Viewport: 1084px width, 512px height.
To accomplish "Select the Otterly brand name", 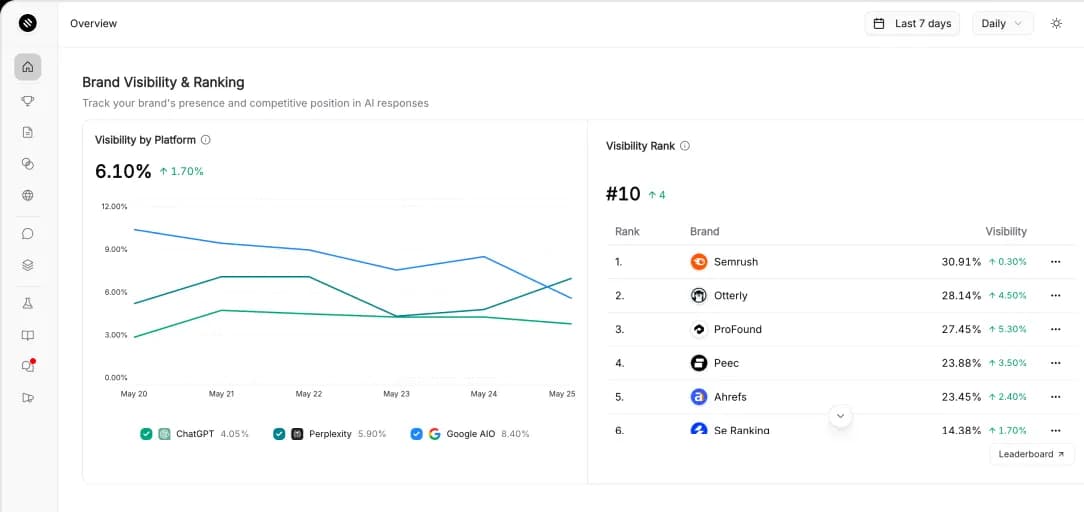I will tap(731, 296).
